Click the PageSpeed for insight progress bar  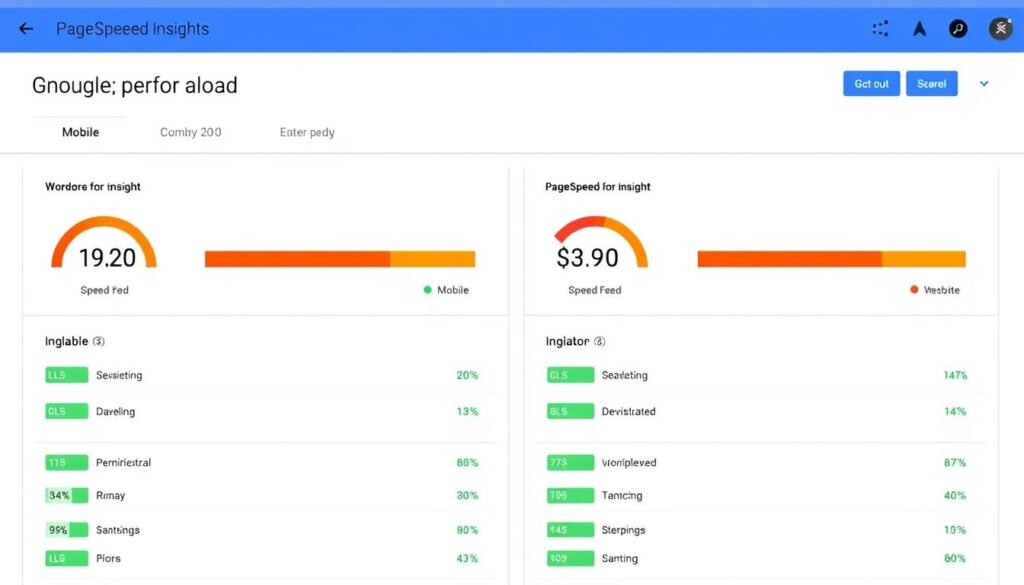pyautogui.click(x=831, y=259)
